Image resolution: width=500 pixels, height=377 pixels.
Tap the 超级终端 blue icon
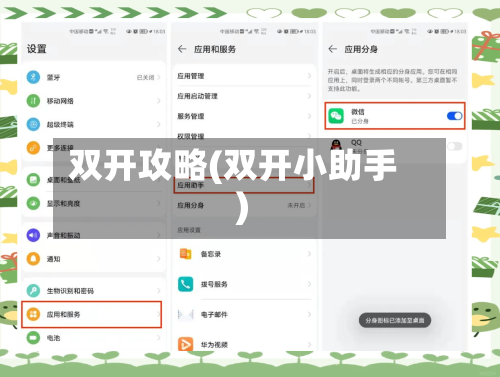click(33, 124)
